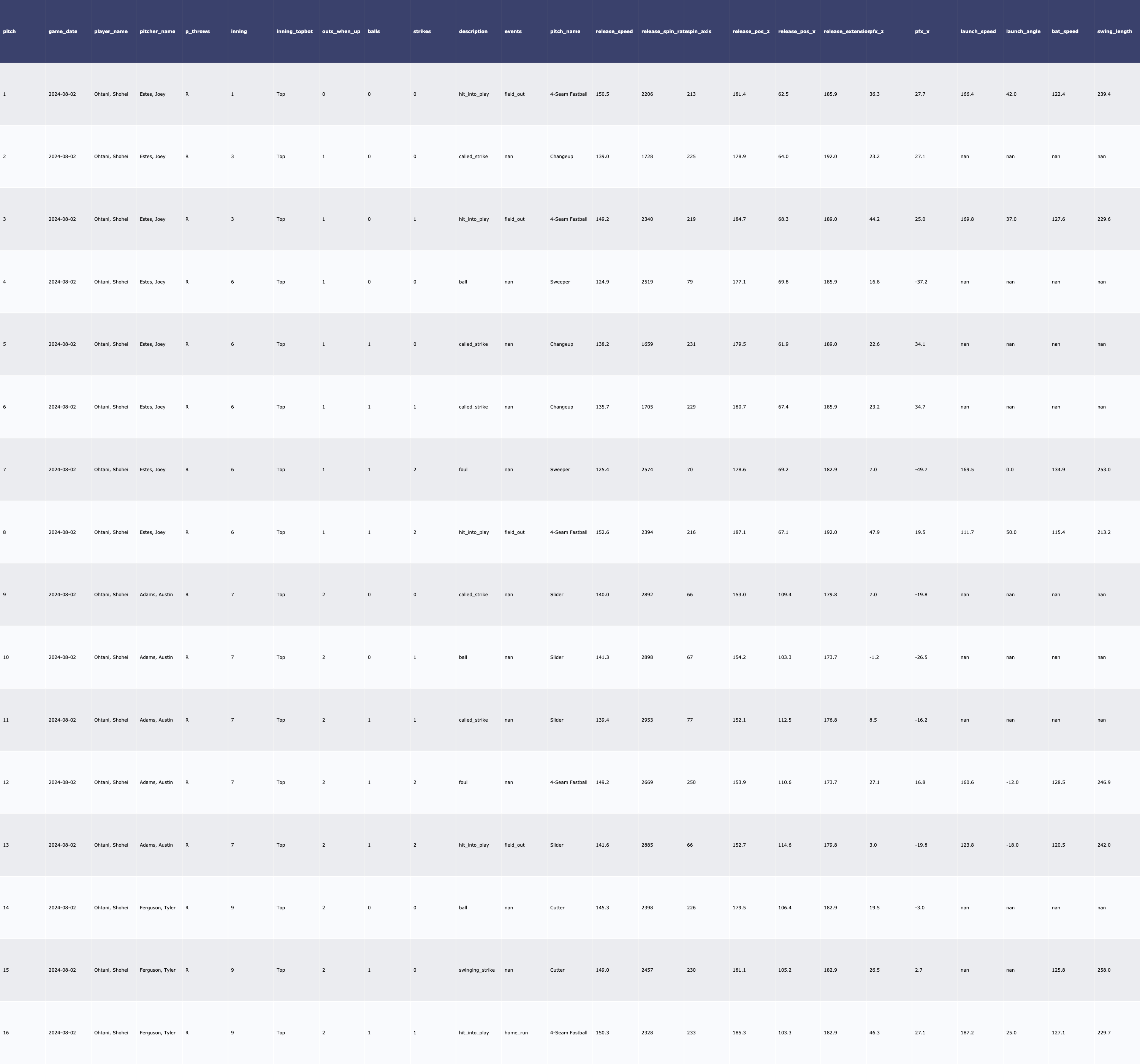Image resolution: width=1140 pixels, height=1064 pixels.
Task: Select launch angle -12.0 in row 12
Action: click(1012, 782)
